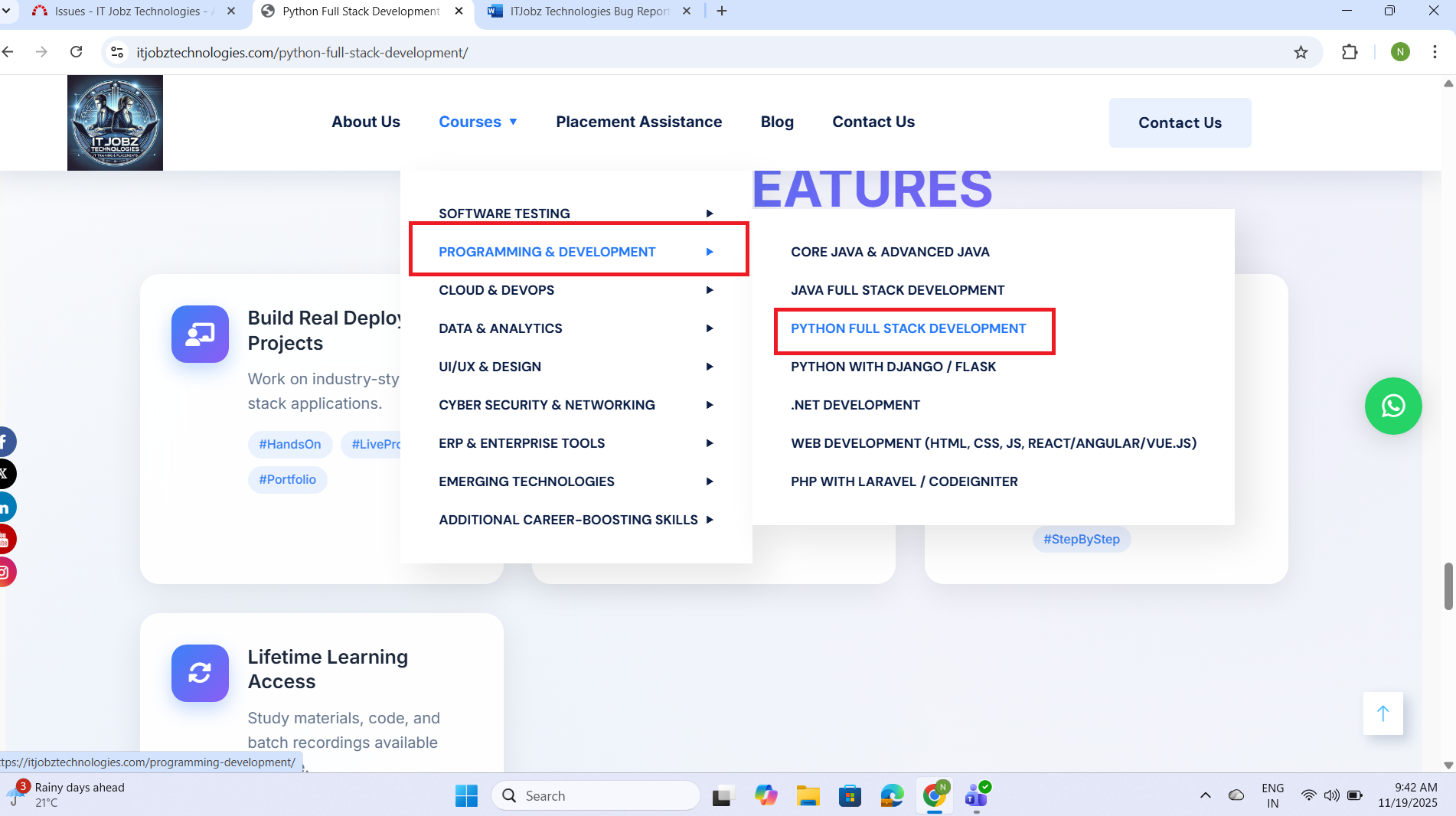Open the browser Extensions puzzle icon

click(1350, 52)
